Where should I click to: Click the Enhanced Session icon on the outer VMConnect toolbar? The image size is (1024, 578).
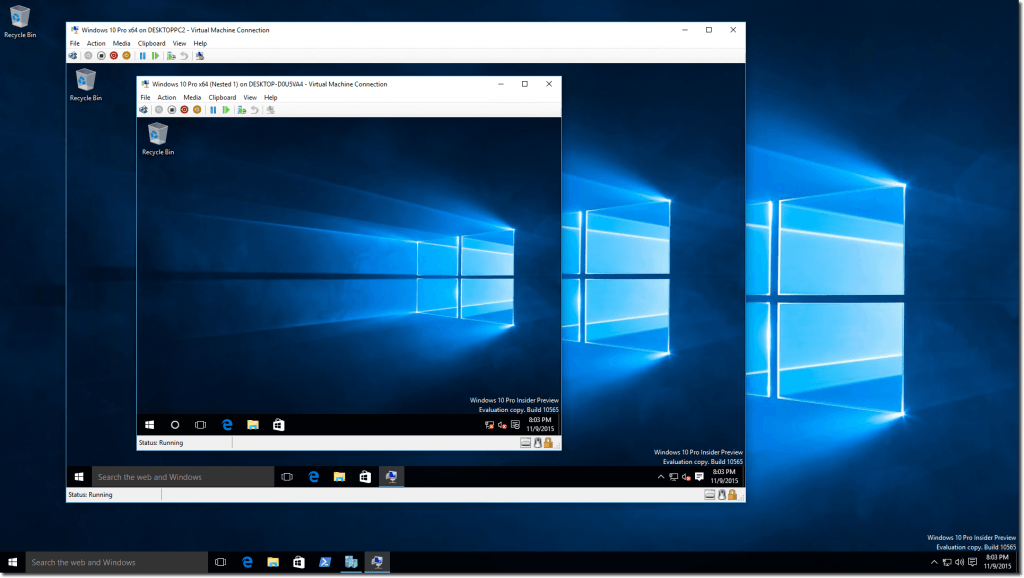(200, 56)
